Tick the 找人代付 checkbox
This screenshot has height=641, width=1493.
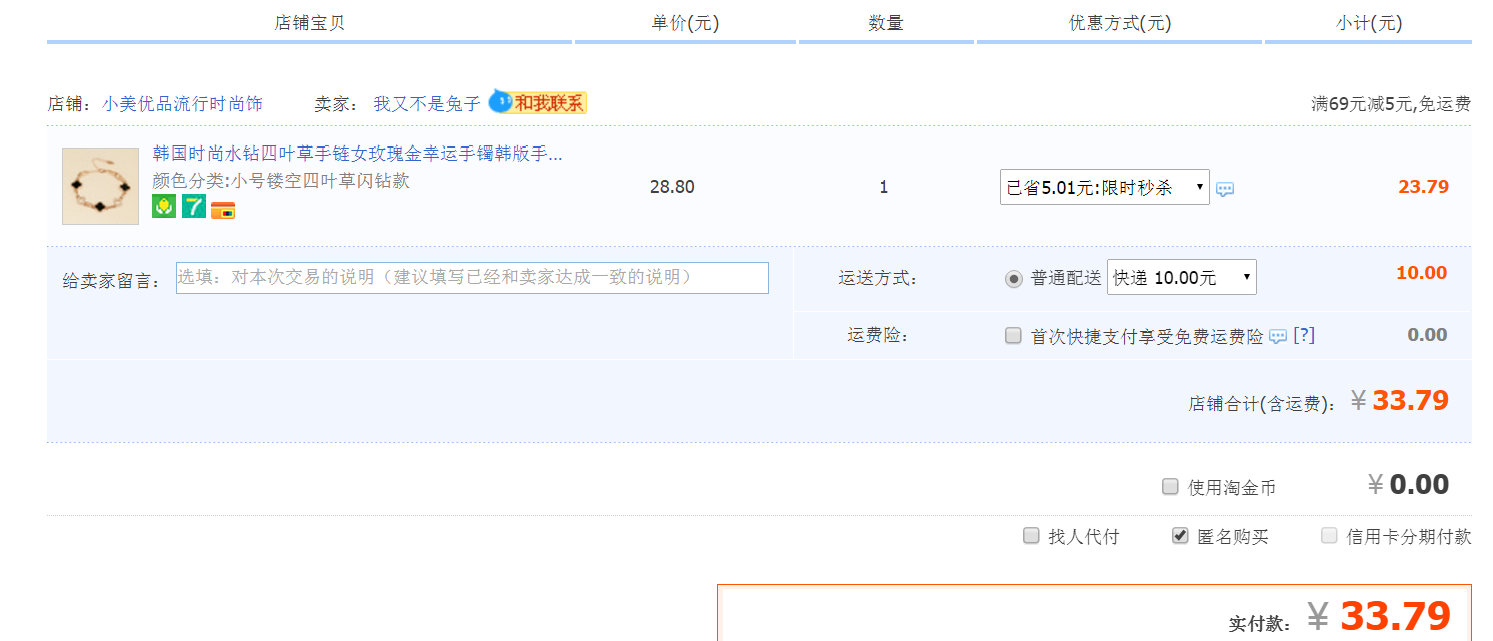tap(1031, 536)
